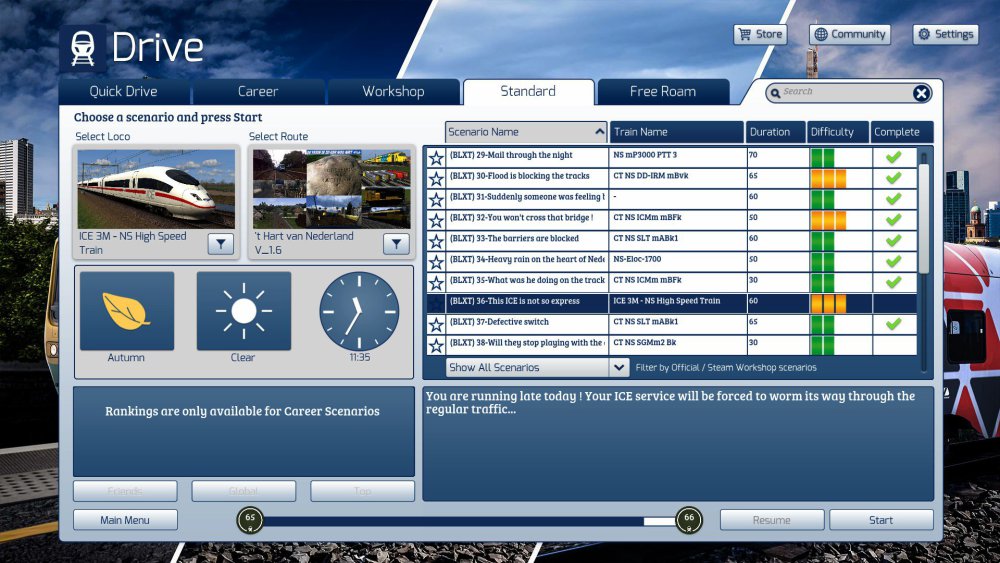Screen dimensions: 1000x563
Task: Switch to the Free Roam tab
Action: [x=662, y=91]
